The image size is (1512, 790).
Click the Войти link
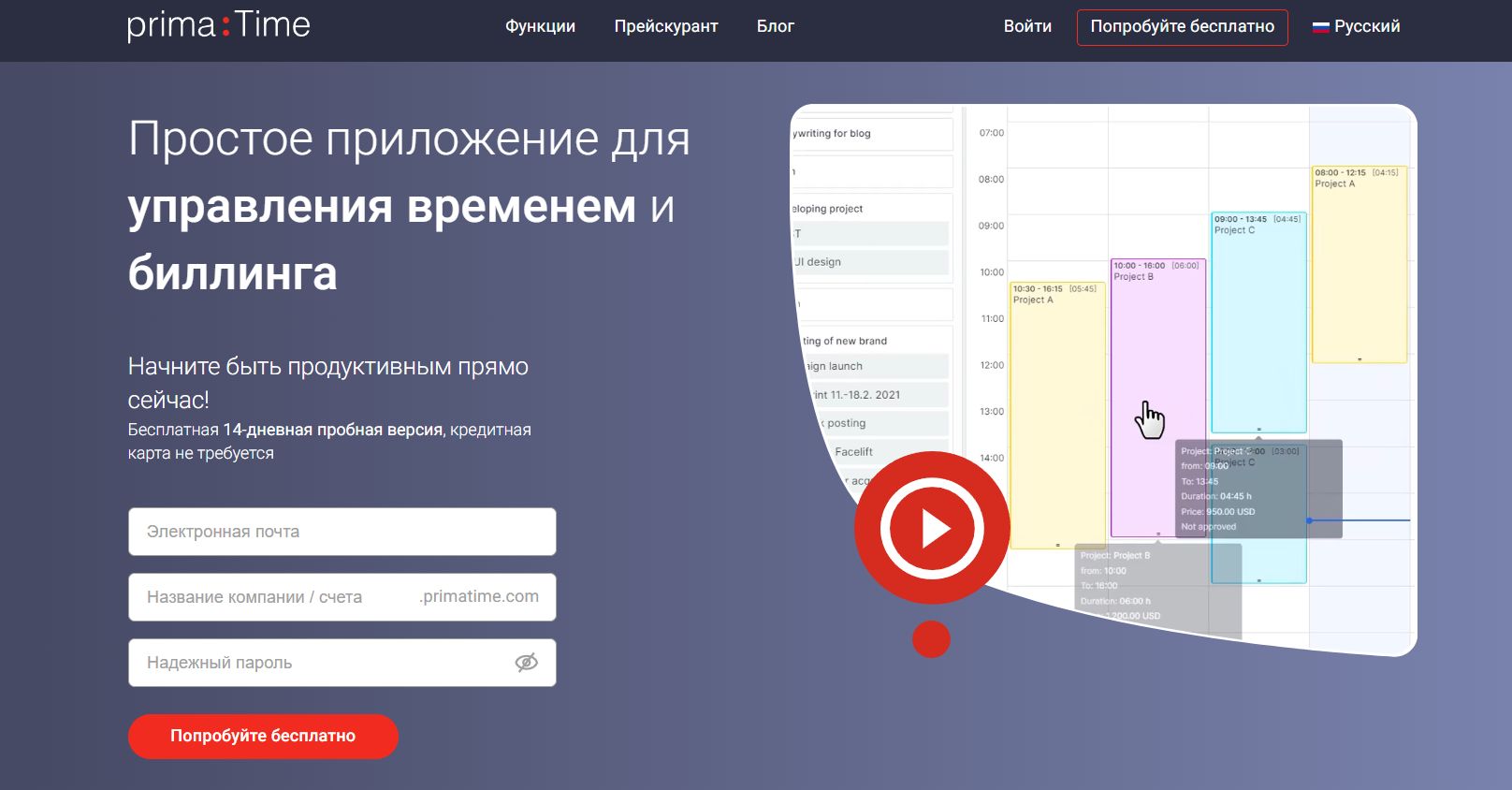tap(1027, 26)
